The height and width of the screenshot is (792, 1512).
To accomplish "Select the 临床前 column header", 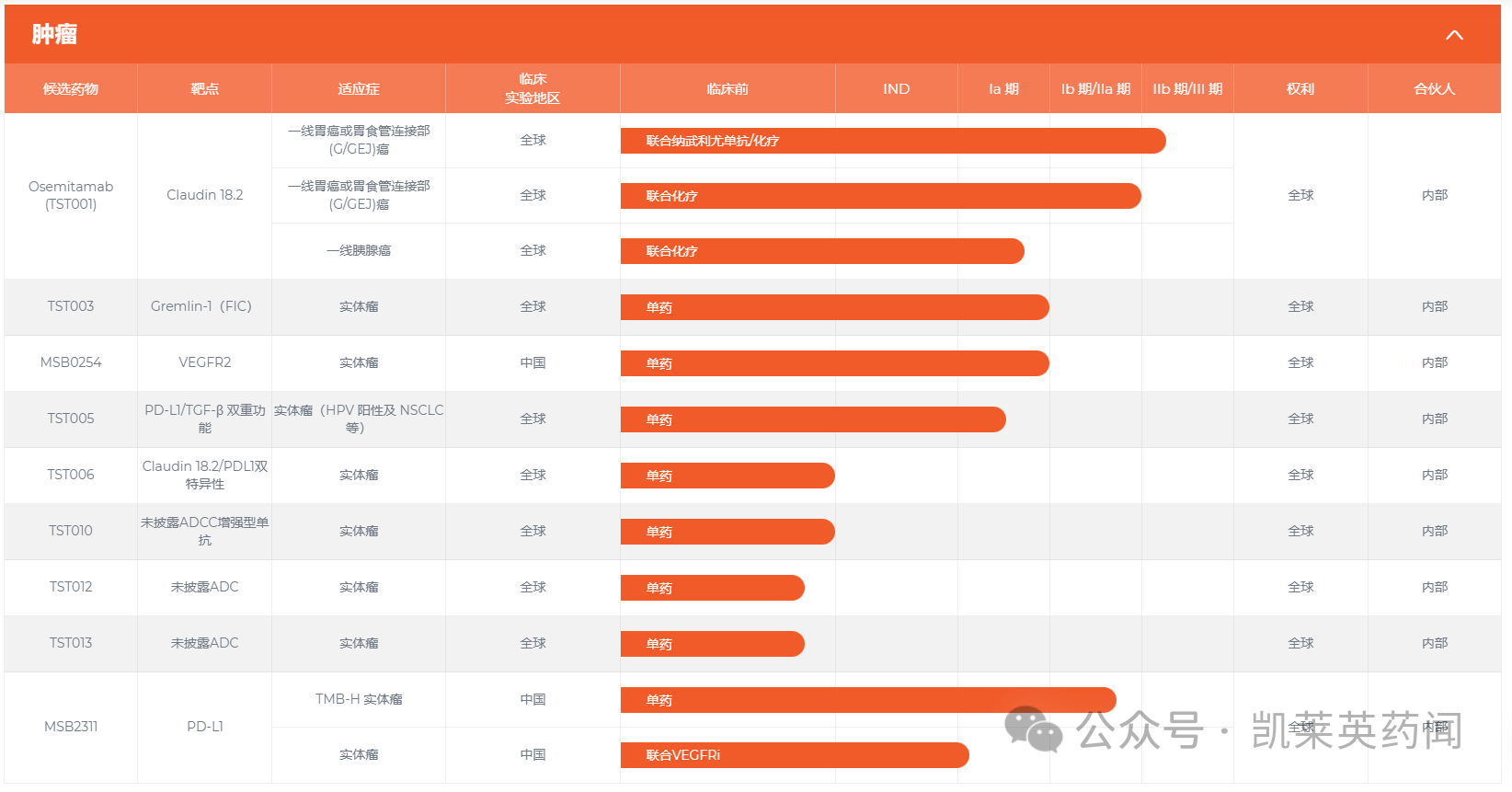I will pyautogui.click(x=727, y=89).
